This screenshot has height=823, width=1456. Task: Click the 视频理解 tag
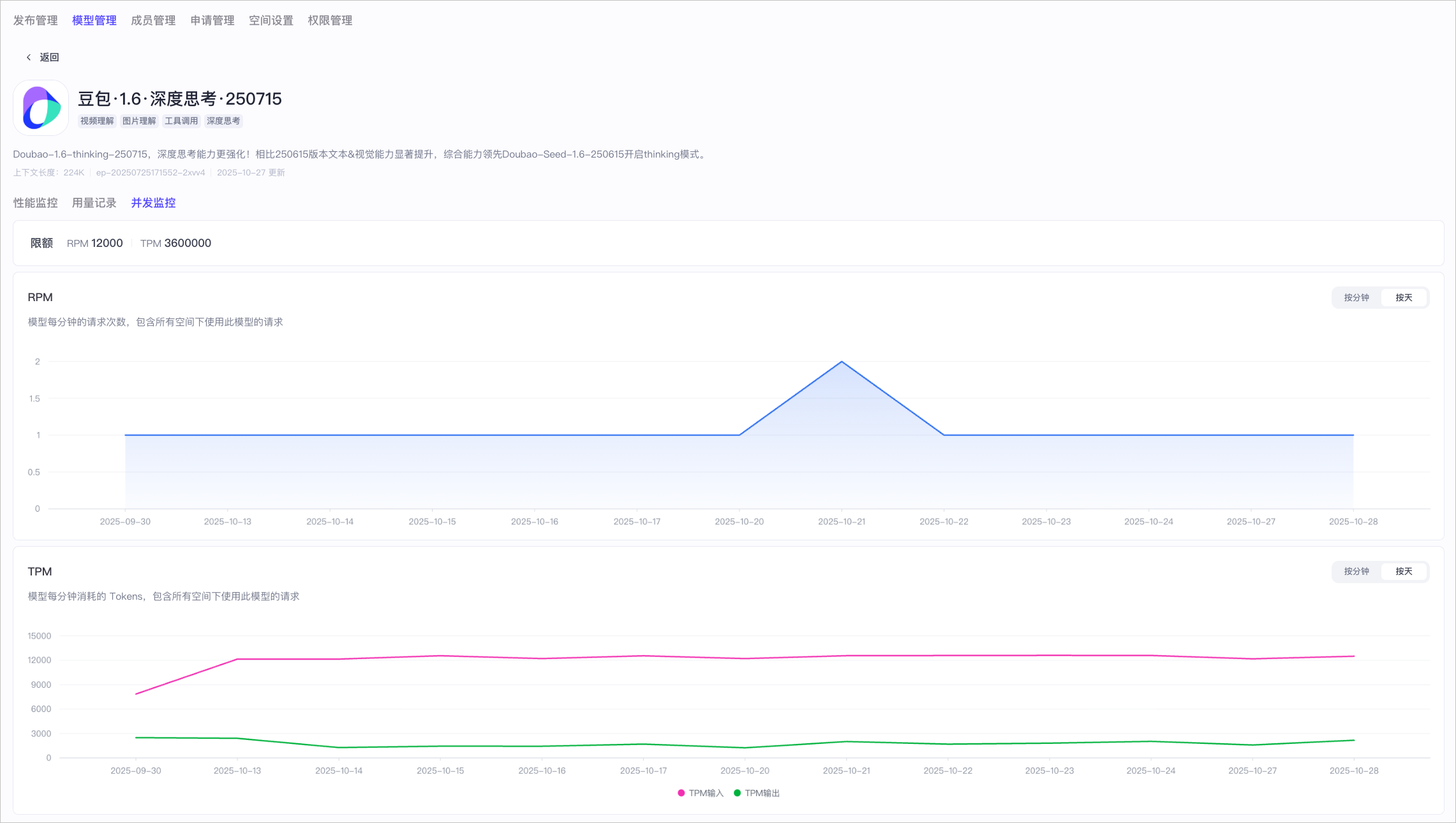[x=97, y=121]
